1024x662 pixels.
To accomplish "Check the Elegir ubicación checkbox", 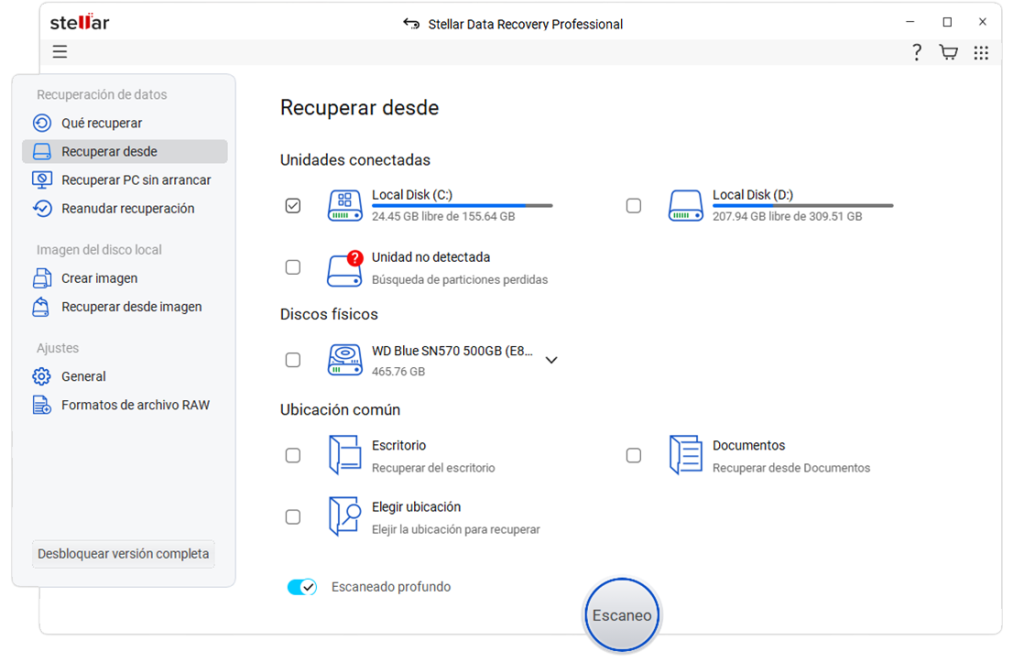I will [293, 517].
